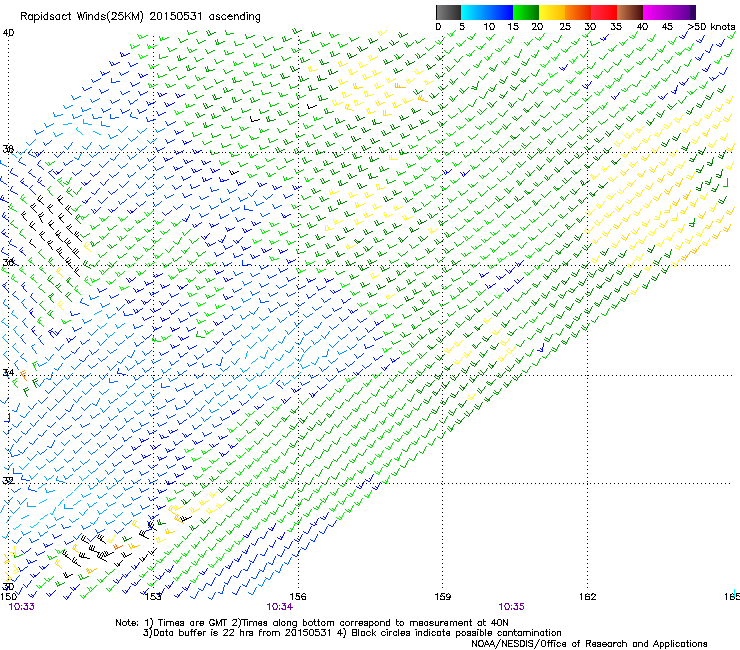This screenshot has height=650, width=740.
Task: Click the '20' label under the color scale
Action: (538, 27)
